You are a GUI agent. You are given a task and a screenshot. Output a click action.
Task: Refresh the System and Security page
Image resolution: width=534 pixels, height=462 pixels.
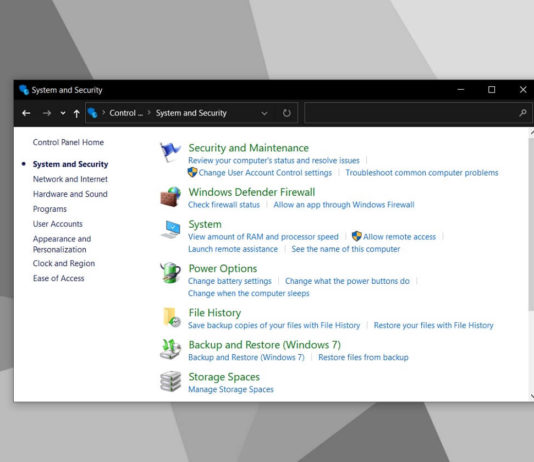(x=287, y=113)
